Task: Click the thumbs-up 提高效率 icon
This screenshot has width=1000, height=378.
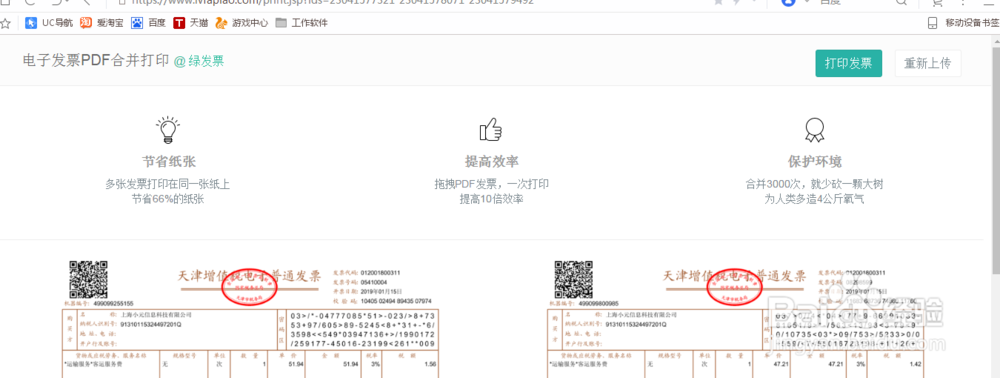Action: coord(490,129)
